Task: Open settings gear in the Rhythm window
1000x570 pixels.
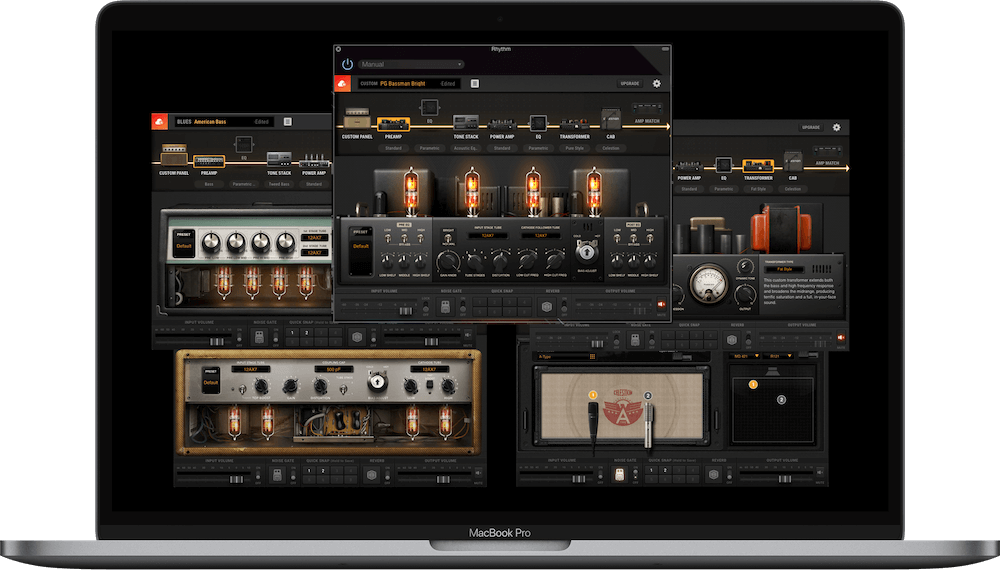Action: point(657,84)
